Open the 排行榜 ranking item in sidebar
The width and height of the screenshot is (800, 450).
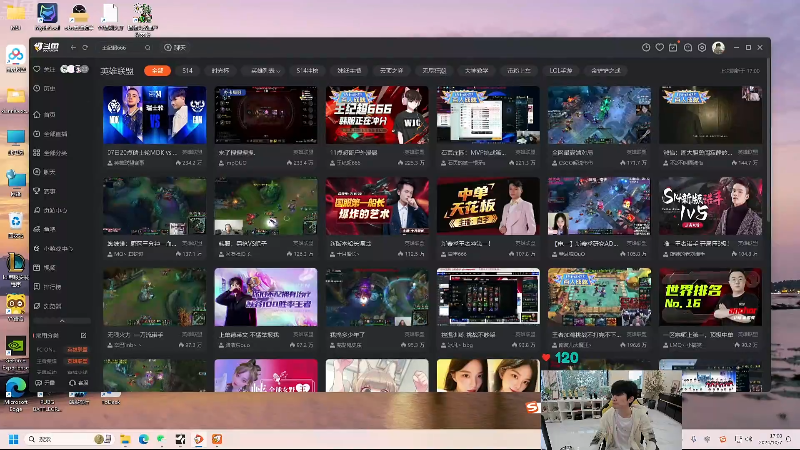coord(47,287)
